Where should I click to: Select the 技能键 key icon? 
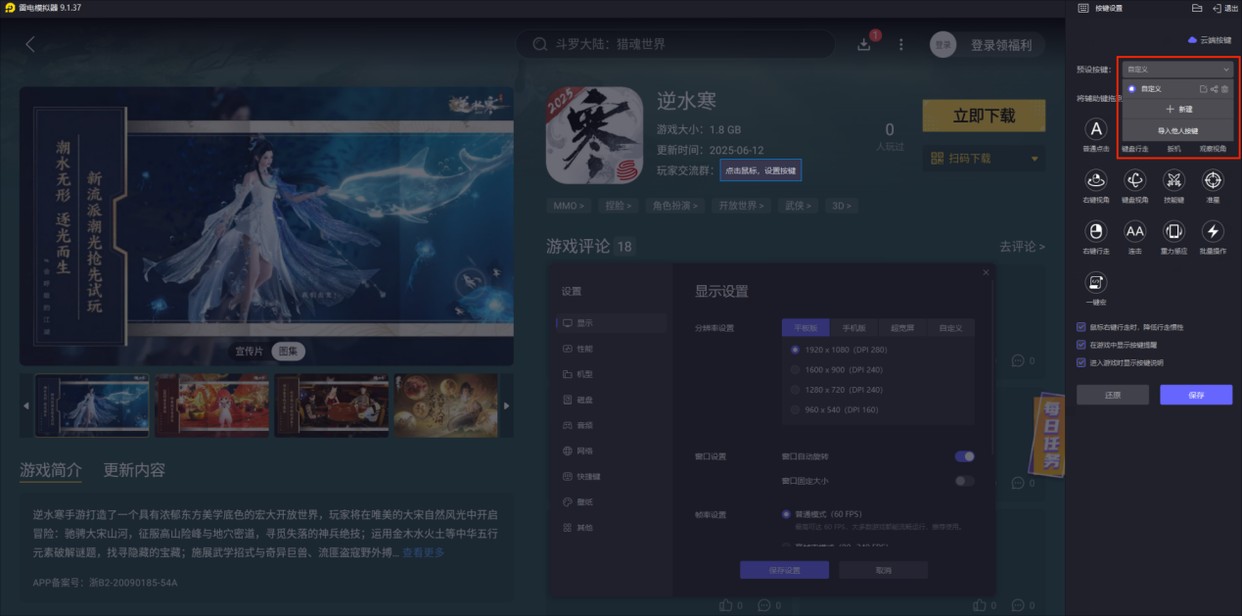[x=1173, y=181]
